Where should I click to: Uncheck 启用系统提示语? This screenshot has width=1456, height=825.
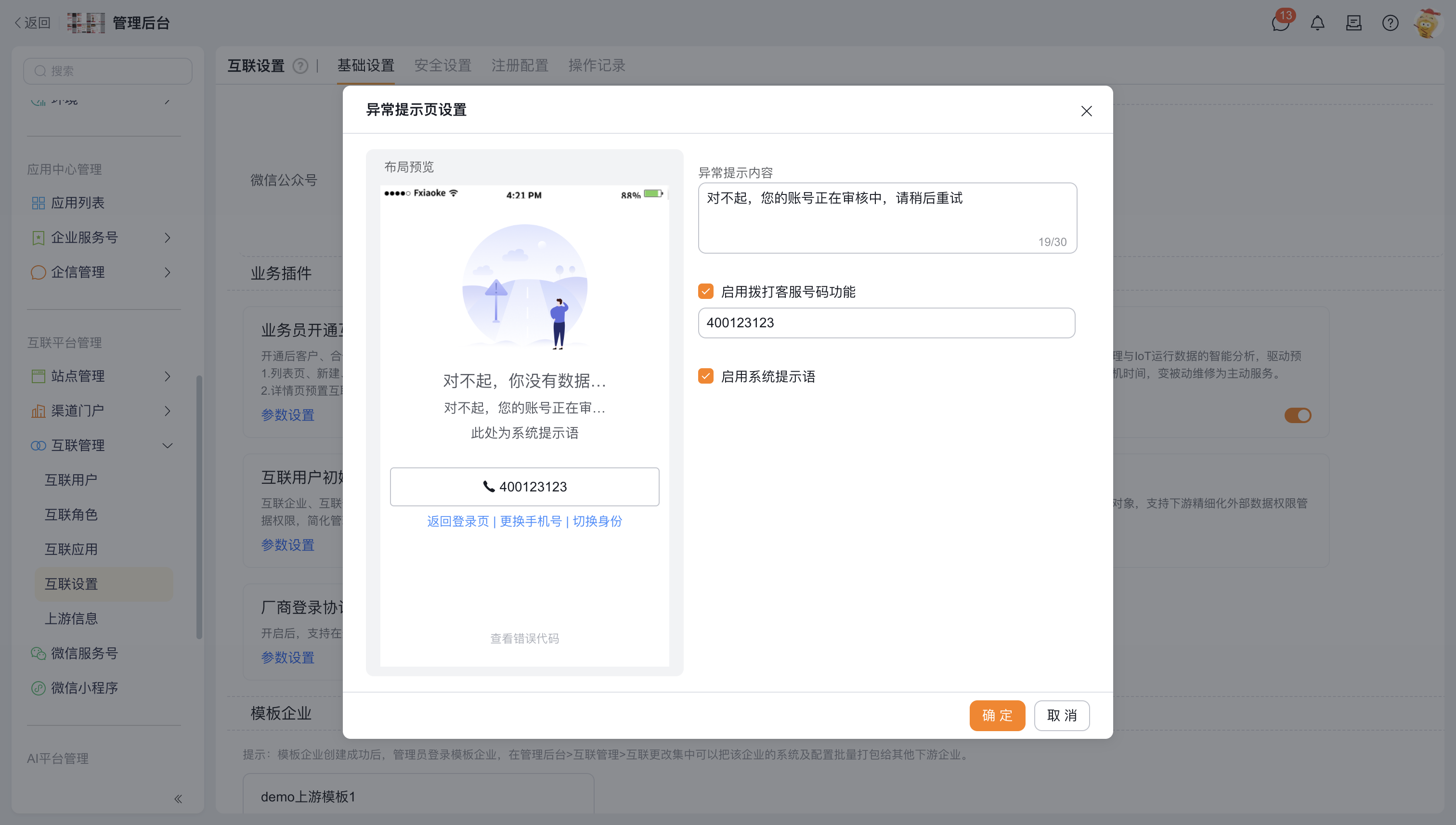pos(706,375)
